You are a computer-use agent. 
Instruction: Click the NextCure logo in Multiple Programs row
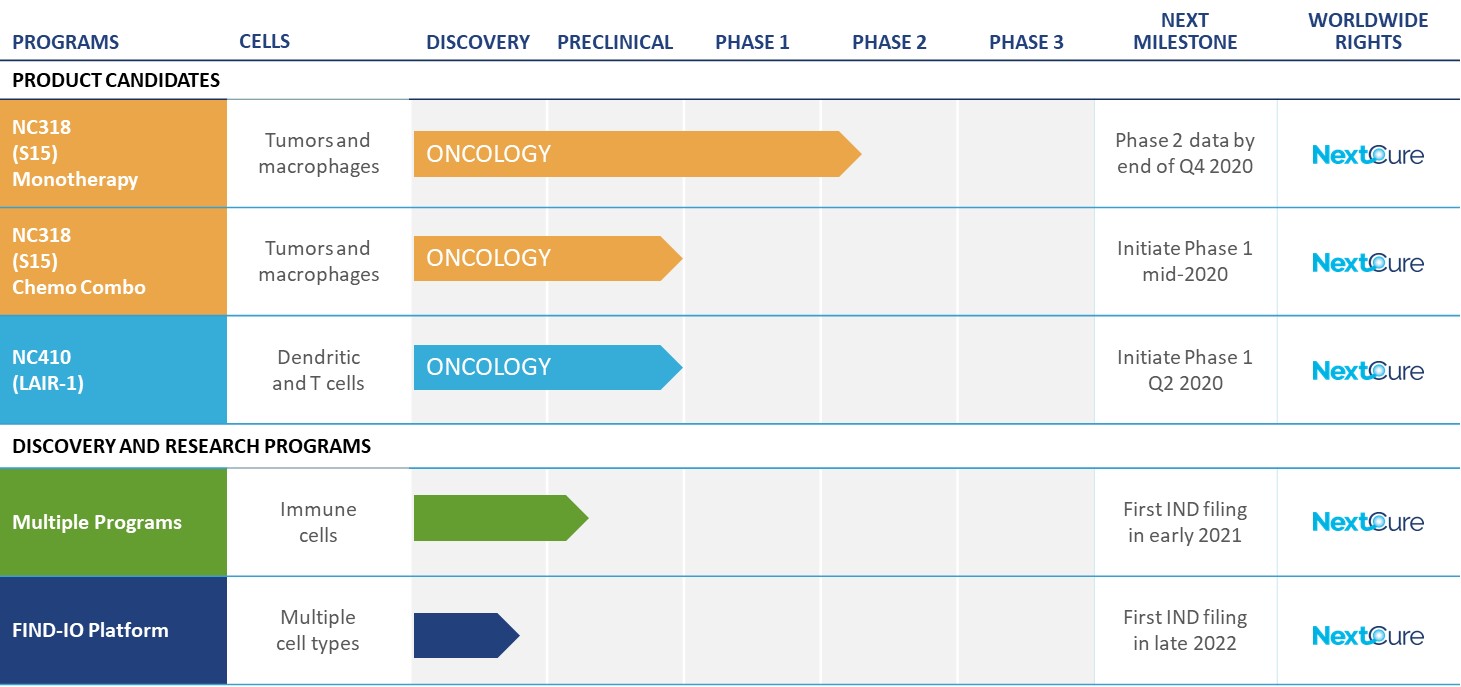click(1367, 521)
